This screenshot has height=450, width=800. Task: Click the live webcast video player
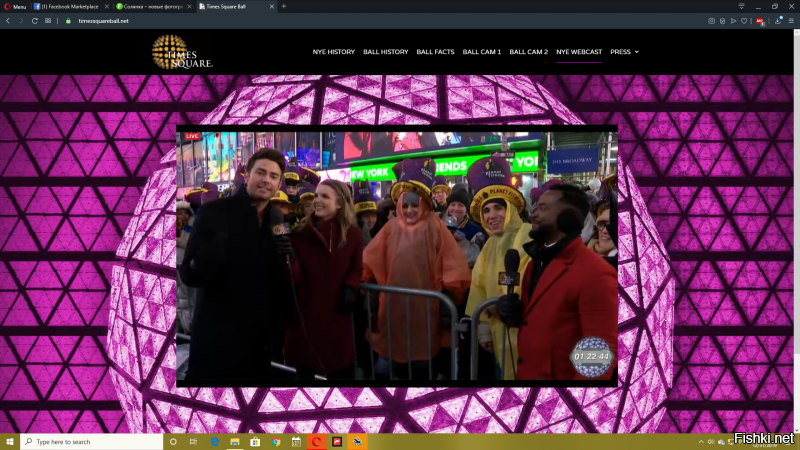point(397,256)
